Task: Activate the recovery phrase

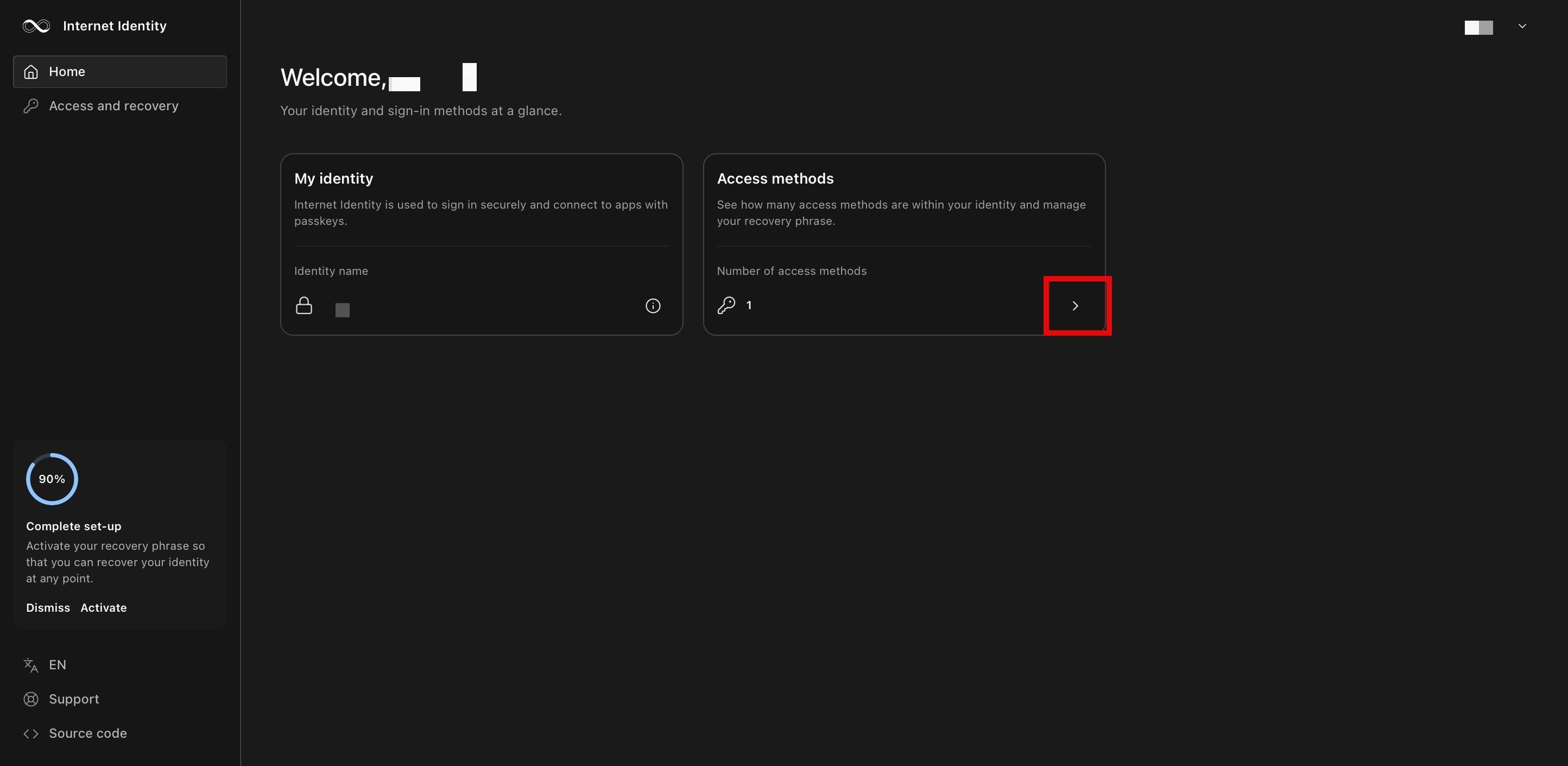Action: coord(104,608)
